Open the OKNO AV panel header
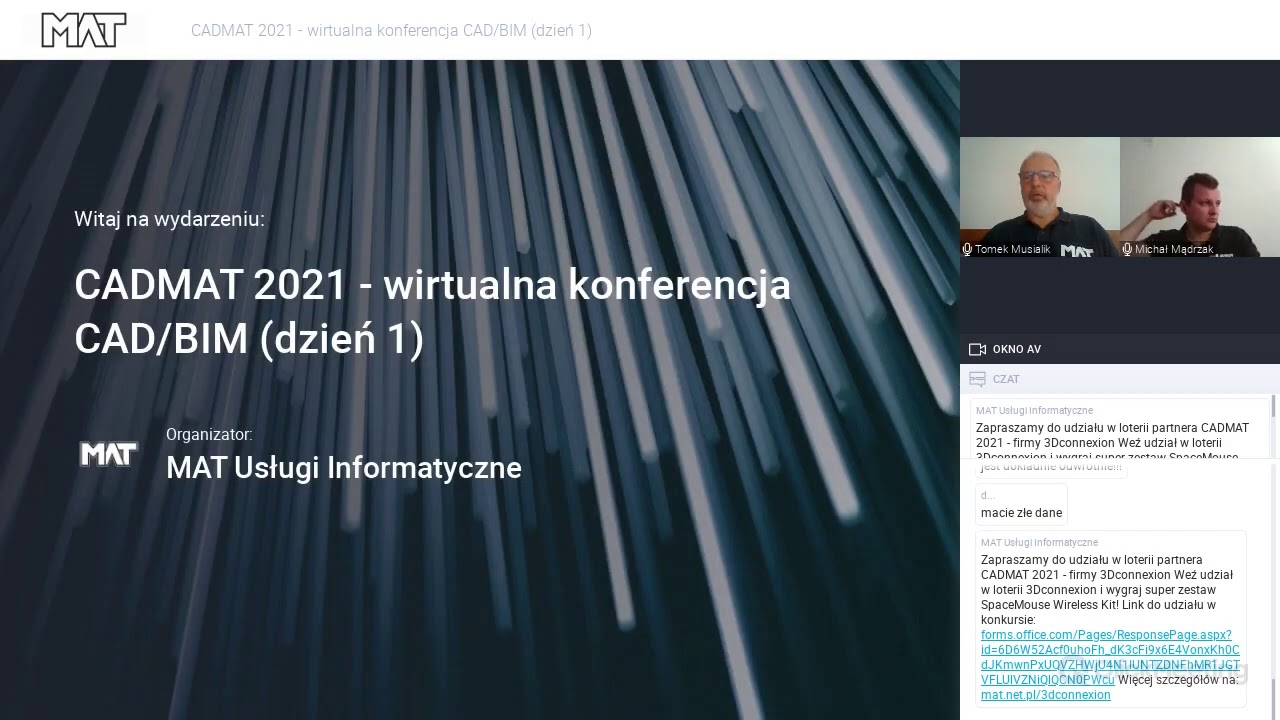 click(1120, 349)
